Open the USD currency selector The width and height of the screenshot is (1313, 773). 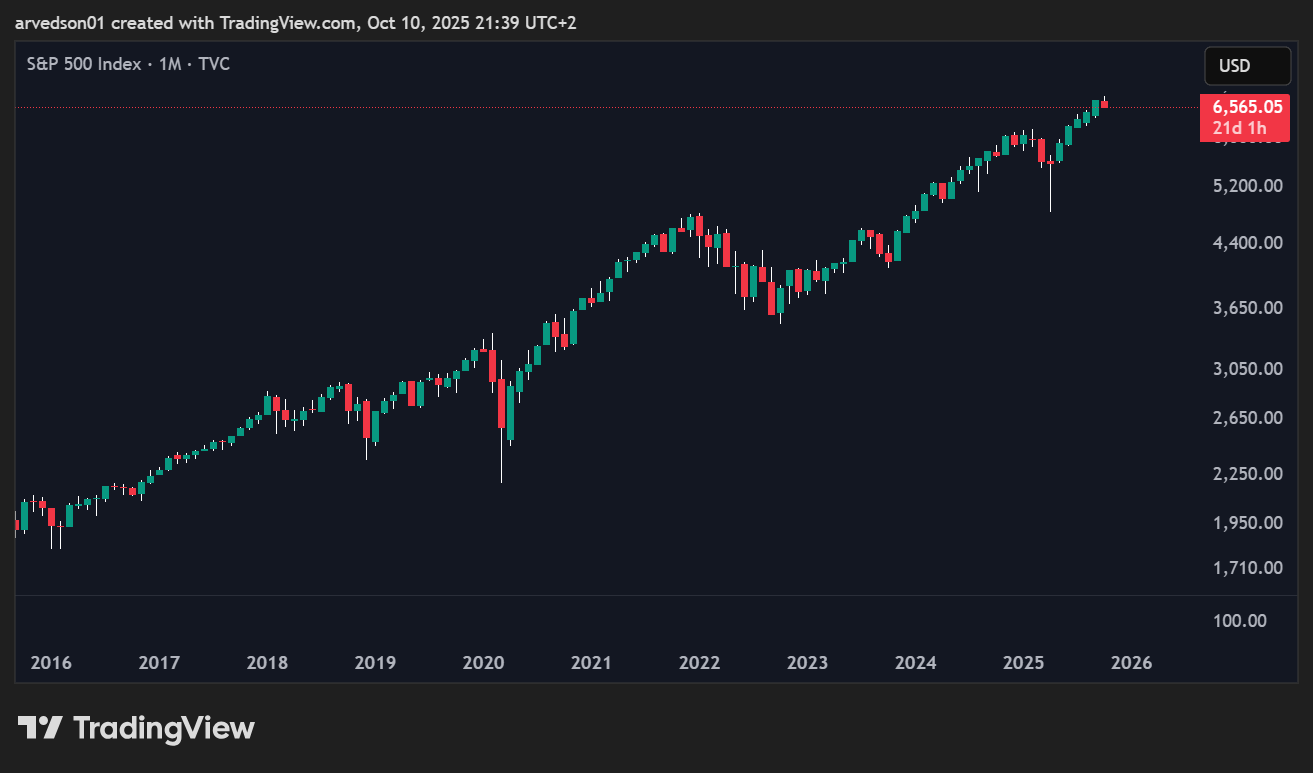tap(1247, 66)
